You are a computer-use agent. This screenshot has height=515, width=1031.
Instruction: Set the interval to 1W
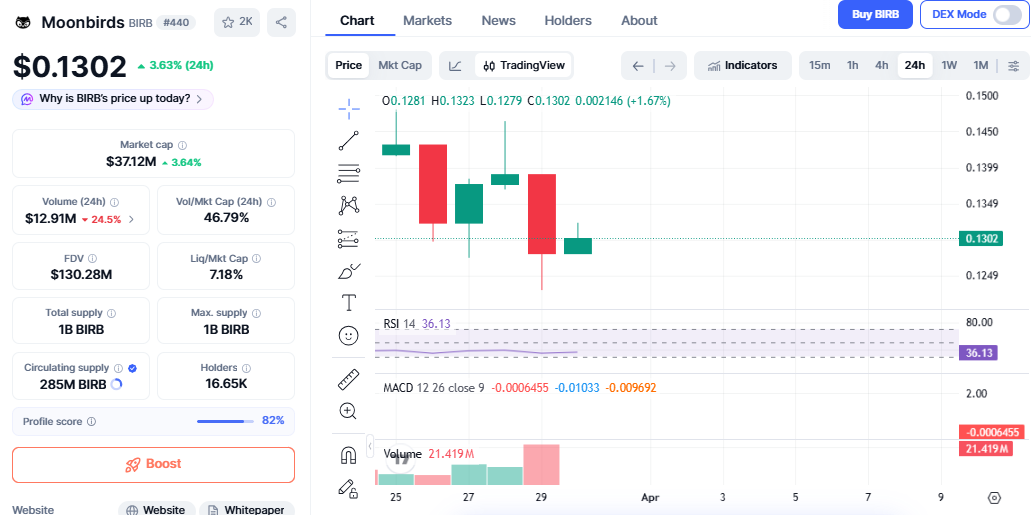tap(949, 65)
